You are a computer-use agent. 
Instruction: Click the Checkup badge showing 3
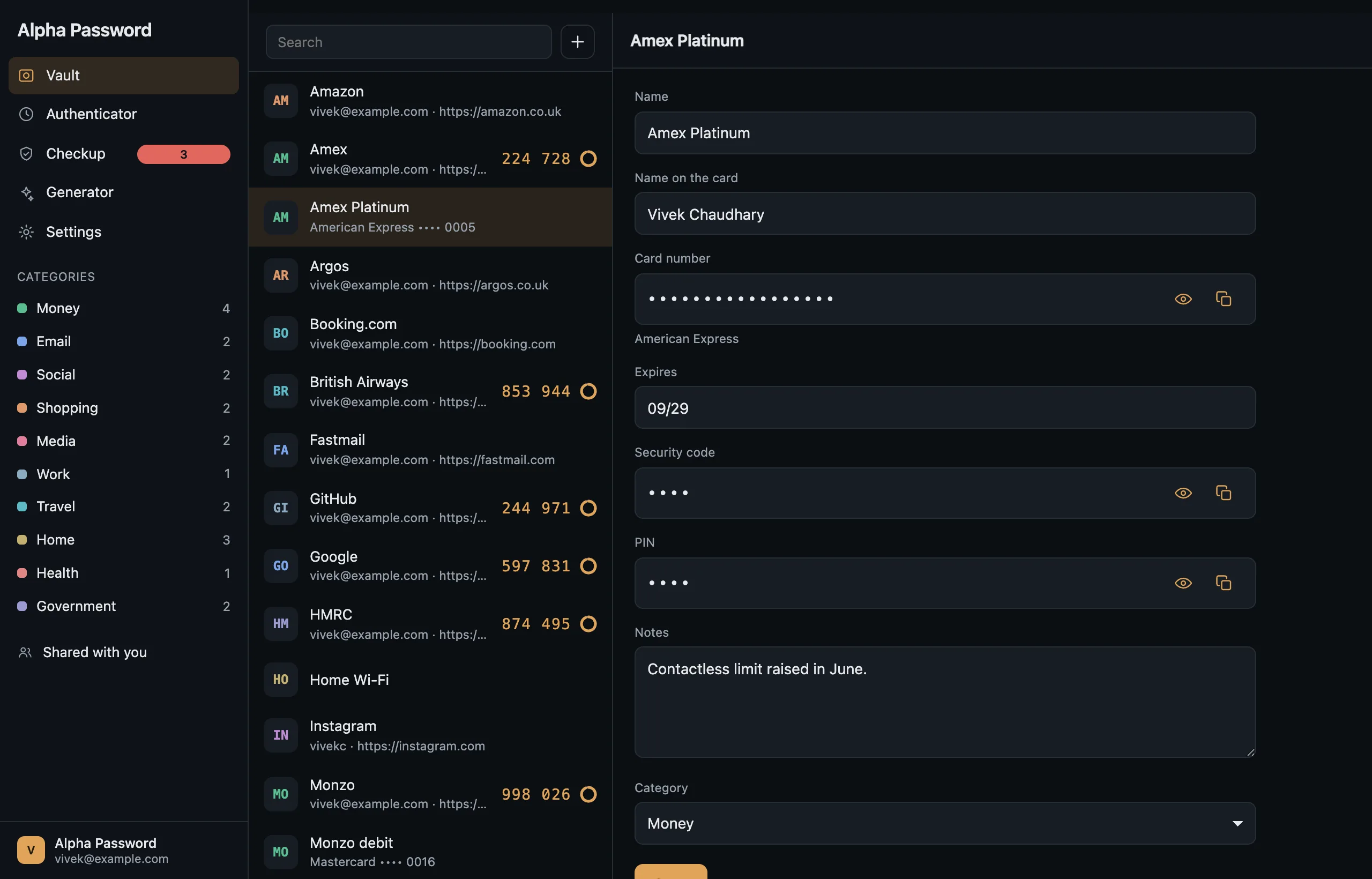point(184,154)
